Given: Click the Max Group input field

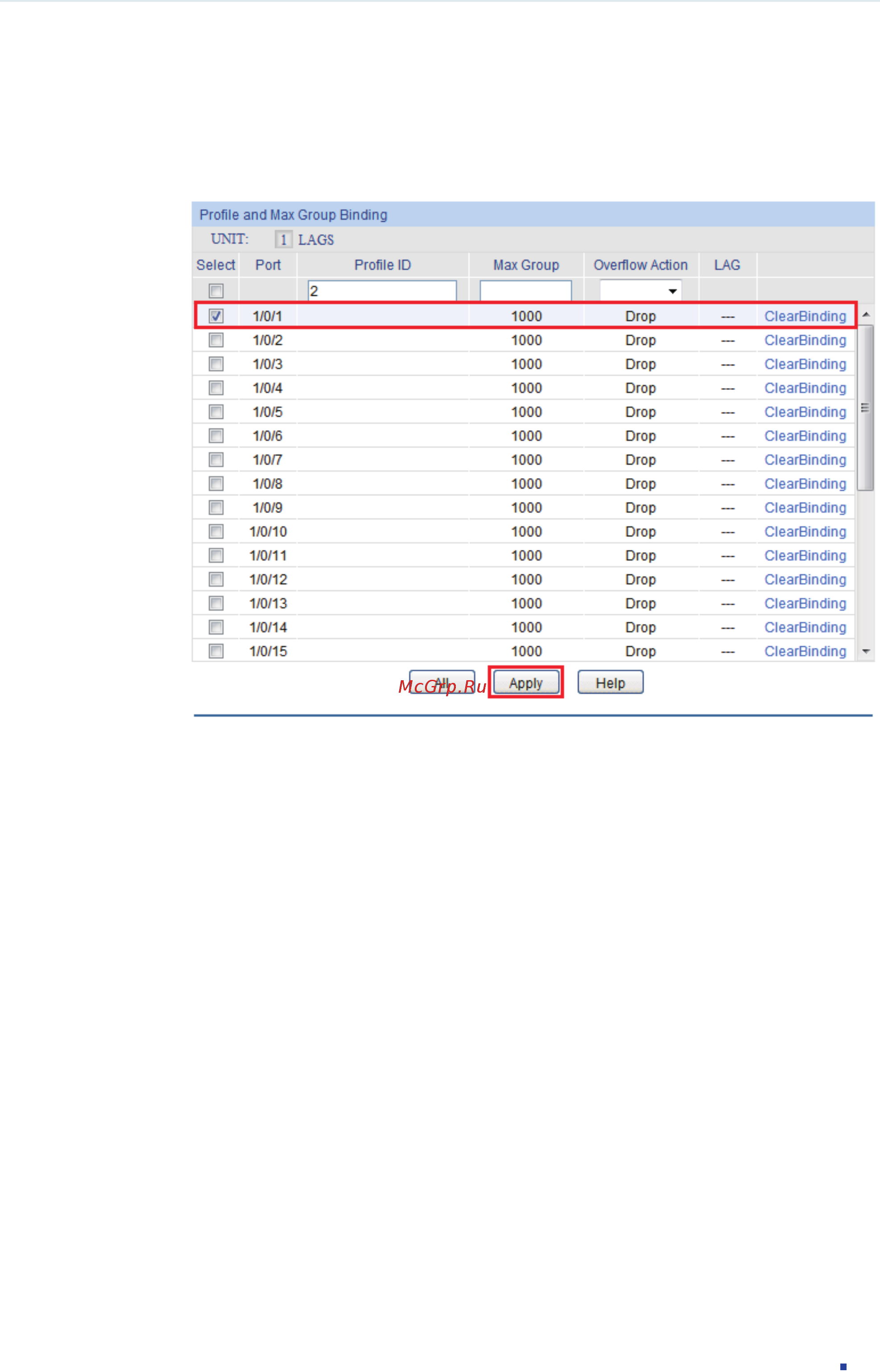Looking at the screenshot, I should pyautogui.click(x=526, y=291).
